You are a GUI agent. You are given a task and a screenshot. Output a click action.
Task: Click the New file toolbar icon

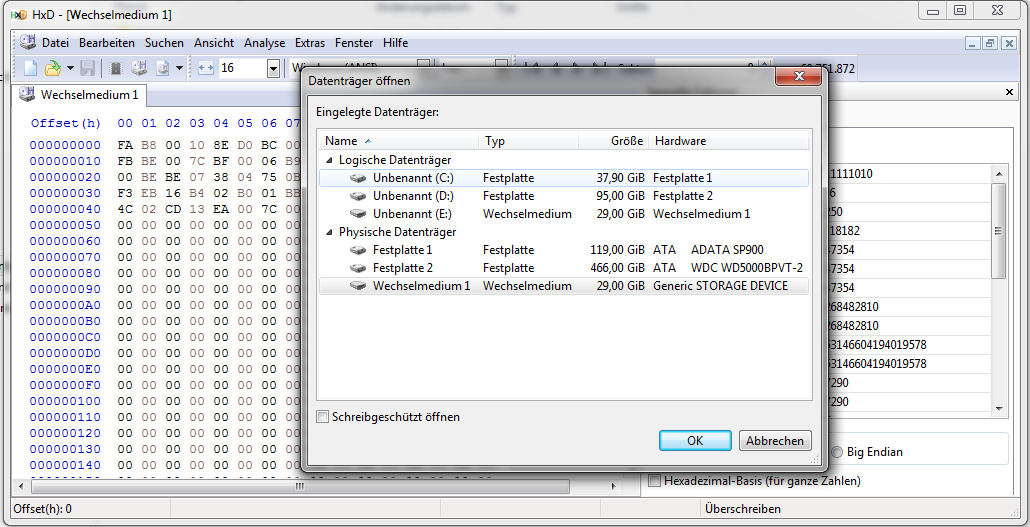[x=30, y=68]
